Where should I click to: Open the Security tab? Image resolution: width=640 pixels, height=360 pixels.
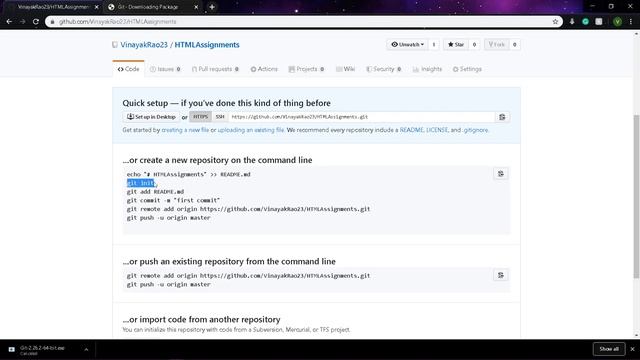(384, 69)
